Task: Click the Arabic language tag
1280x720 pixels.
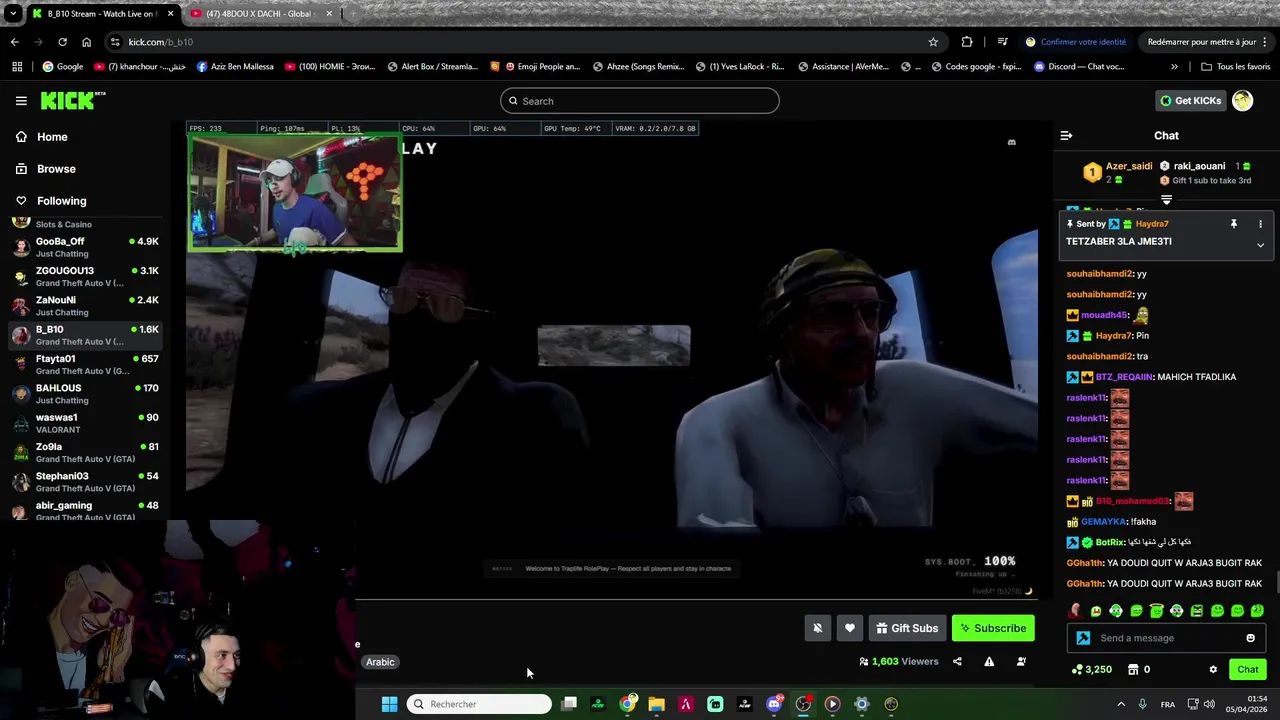Action: coord(380,662)
